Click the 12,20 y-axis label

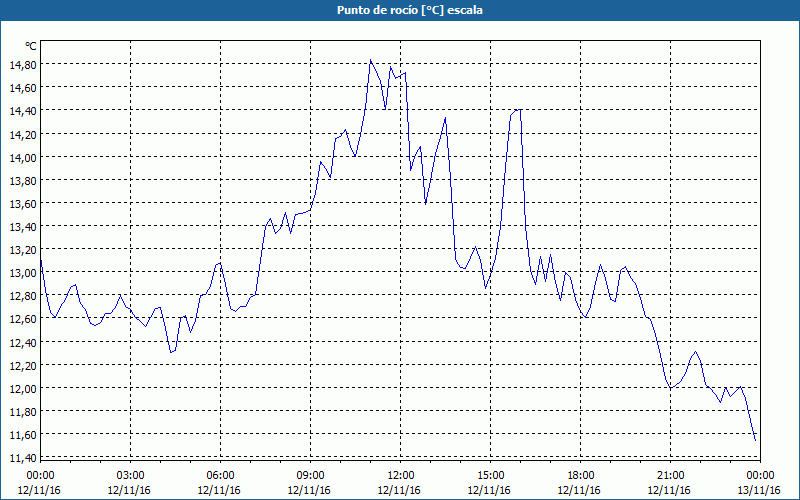coord(22,365)
